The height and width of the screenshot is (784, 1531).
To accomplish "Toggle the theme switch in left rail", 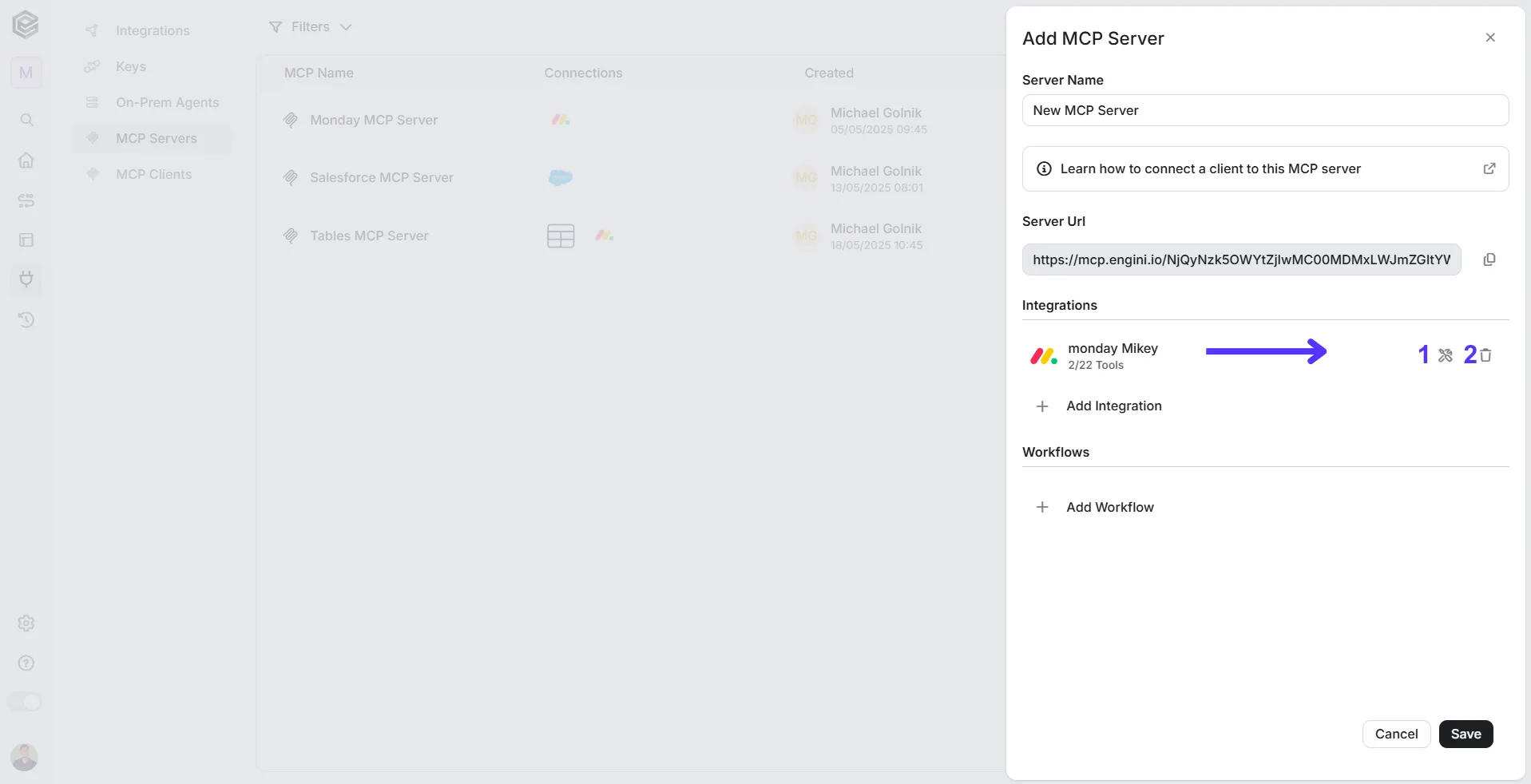I will (x=24, y=702).
